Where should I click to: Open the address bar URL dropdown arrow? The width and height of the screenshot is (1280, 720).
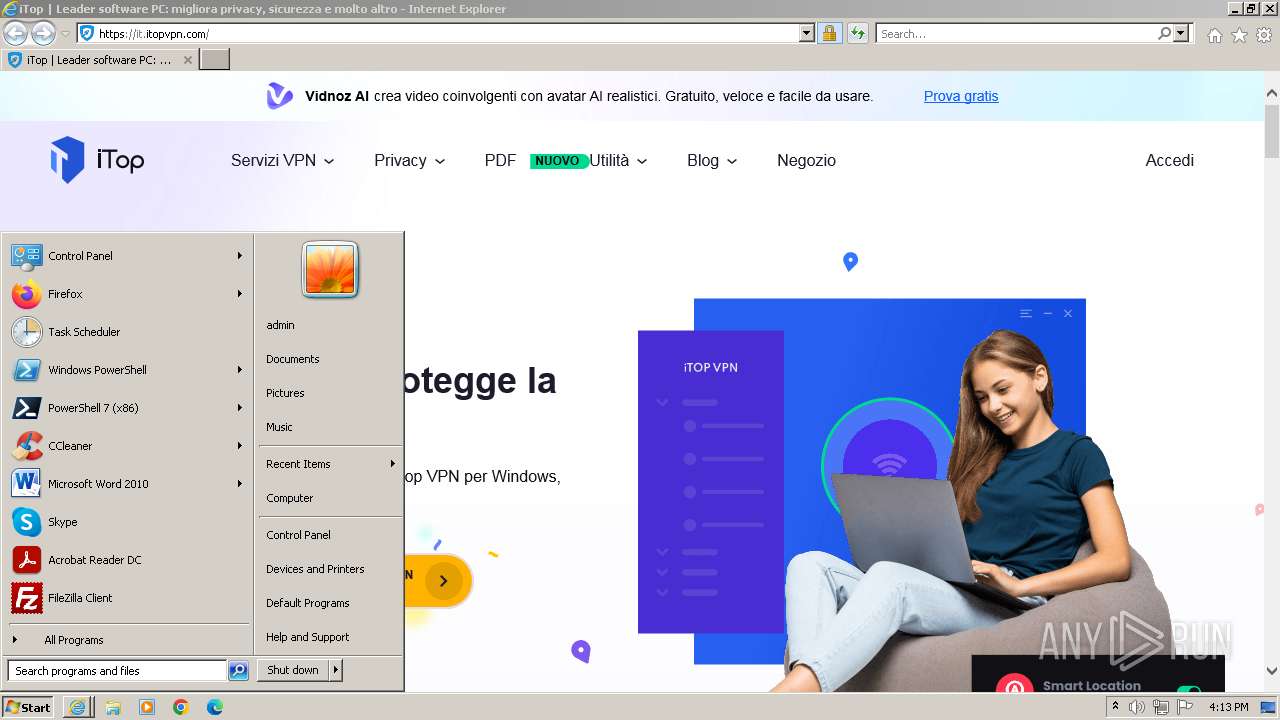click(x=807, y=33)
